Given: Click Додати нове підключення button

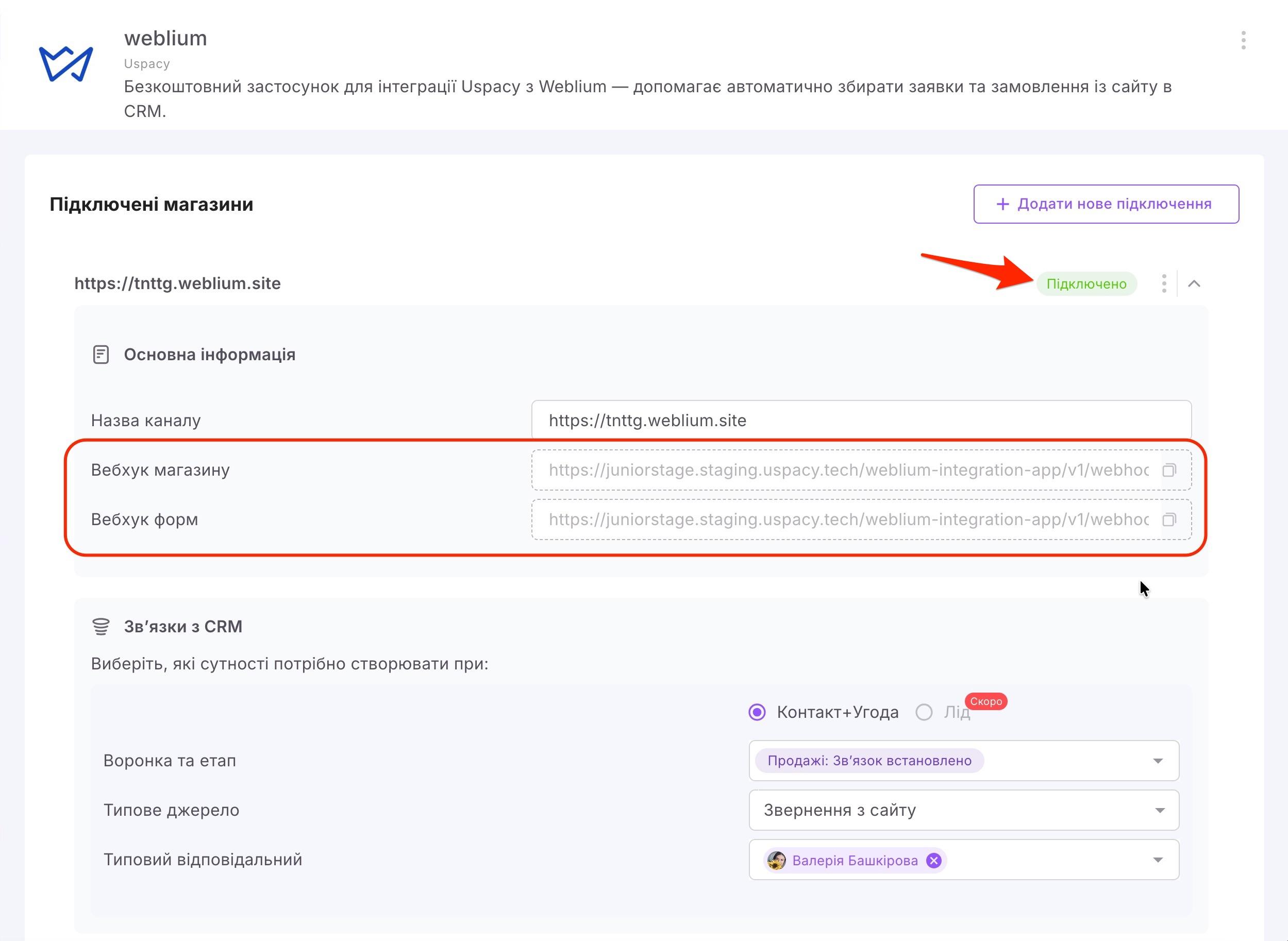Looking at the screenshot, I should pos(1106,204).
